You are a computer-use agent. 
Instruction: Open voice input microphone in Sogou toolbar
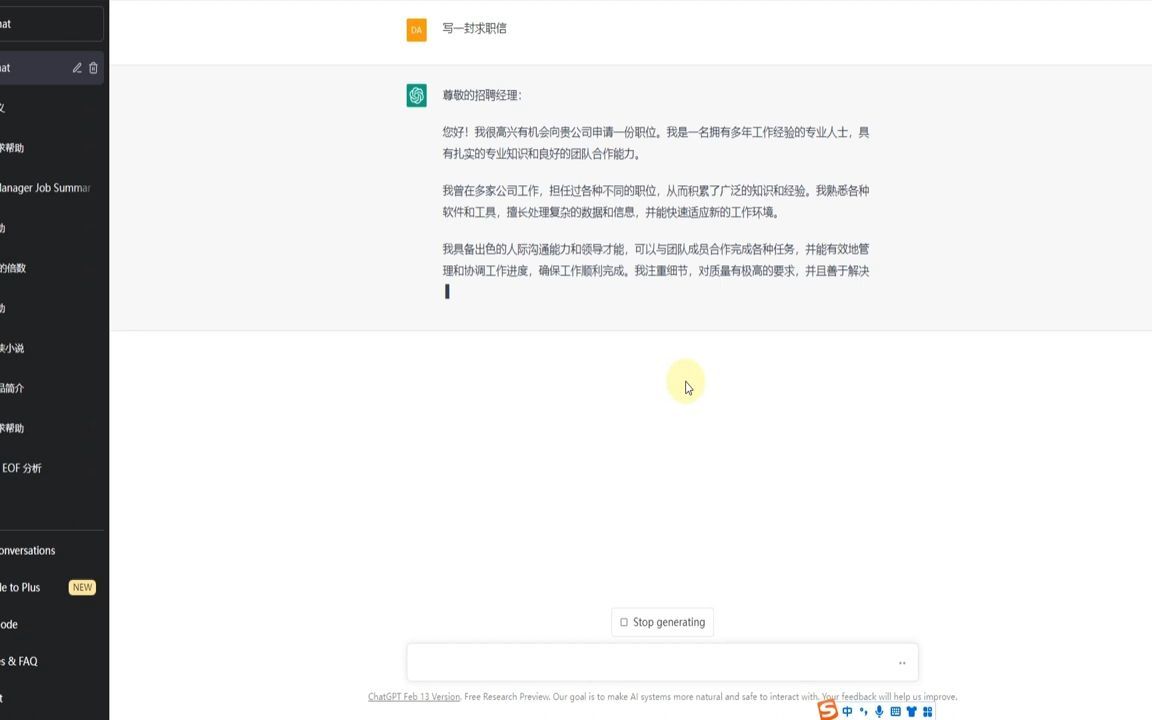[x=879, y=711]
